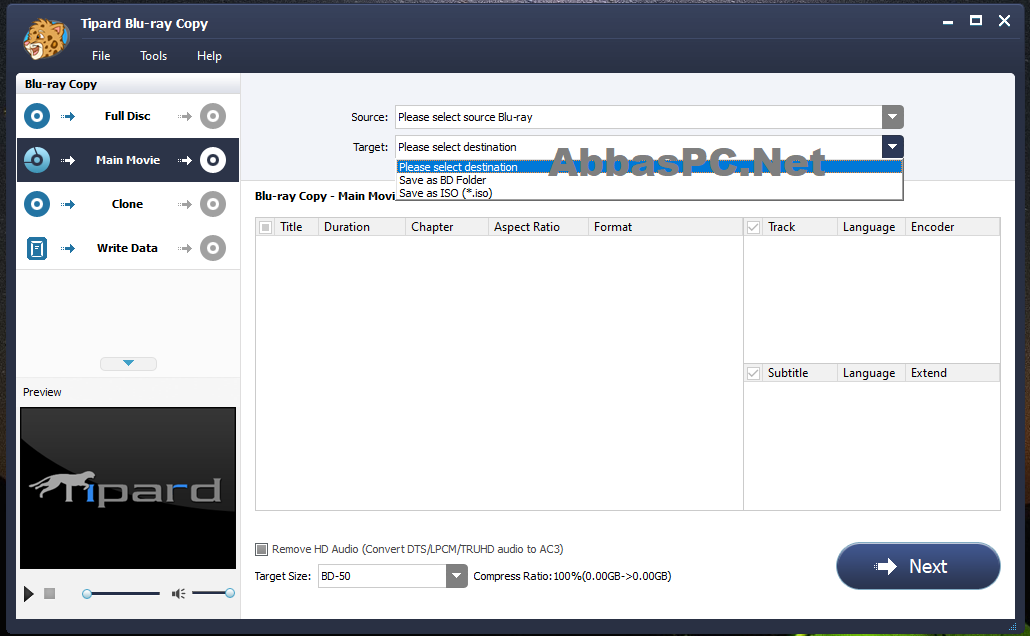Select Main Movie copy mode
The height and width of the screenshot is (636, 1030).
point(128,160)
